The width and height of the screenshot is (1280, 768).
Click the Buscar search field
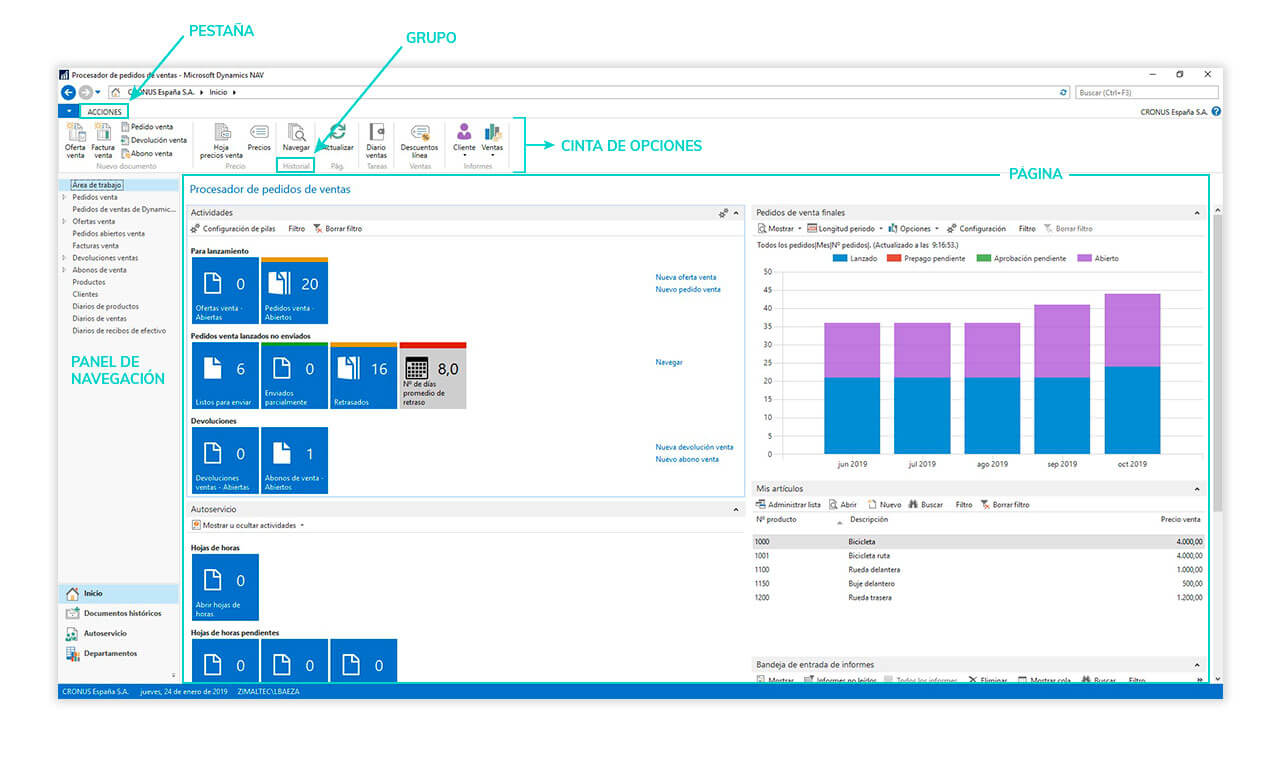click(x=1146, y=92)
